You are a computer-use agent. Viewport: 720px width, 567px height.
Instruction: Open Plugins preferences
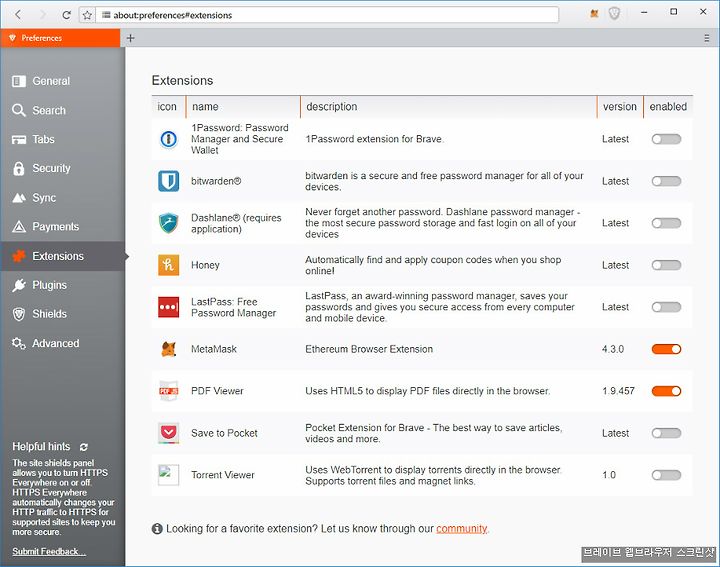[62, 285]
